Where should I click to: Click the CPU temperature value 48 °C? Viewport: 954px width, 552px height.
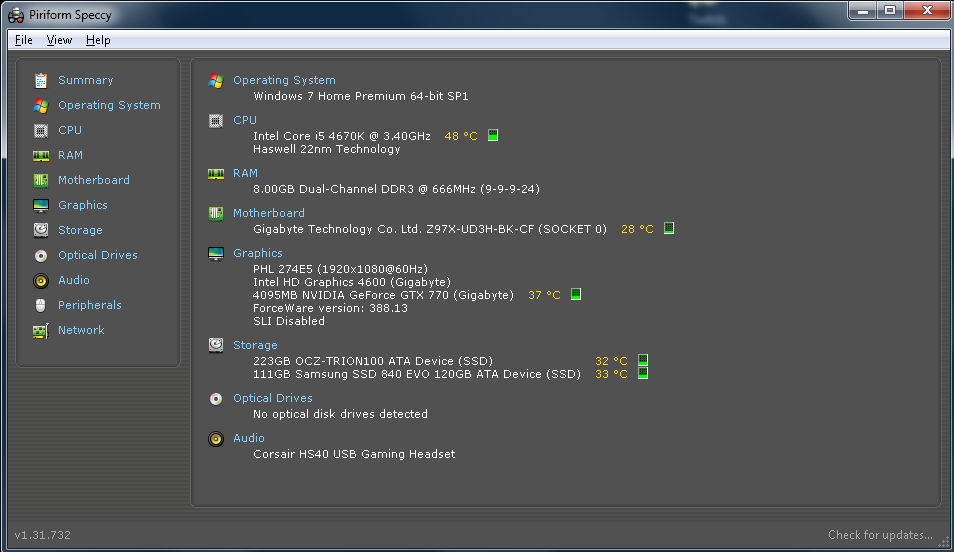461,136
